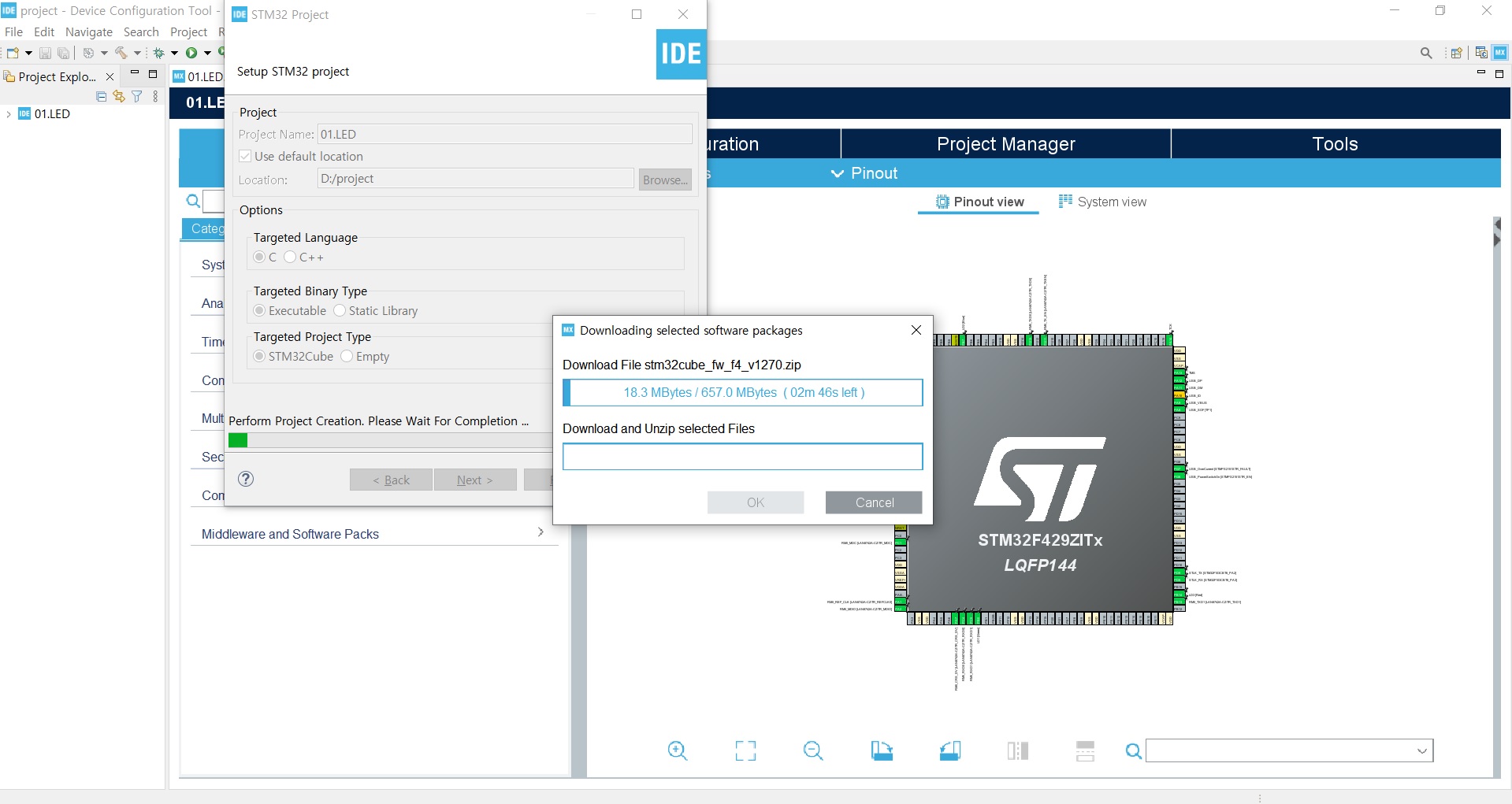Open the Edit menu
The height and width of the screenshot is (804, 1512).
(44, 31)
